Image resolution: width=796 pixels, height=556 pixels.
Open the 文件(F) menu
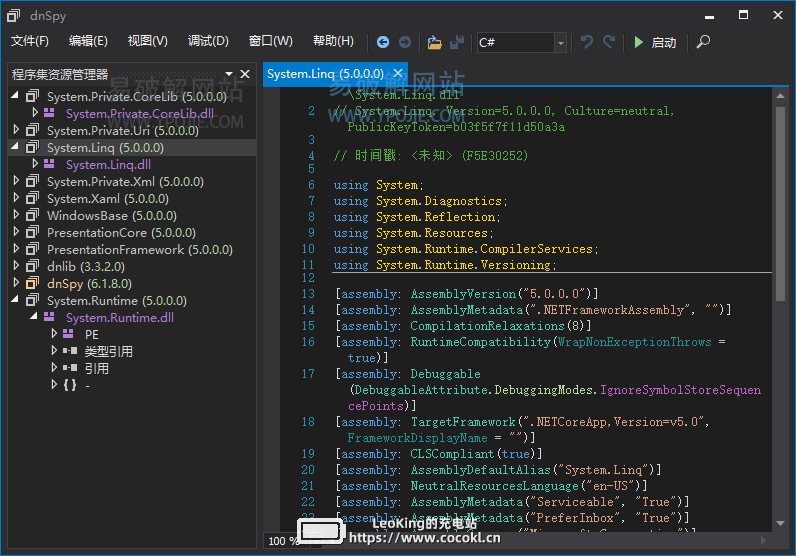tap(30, 41)
